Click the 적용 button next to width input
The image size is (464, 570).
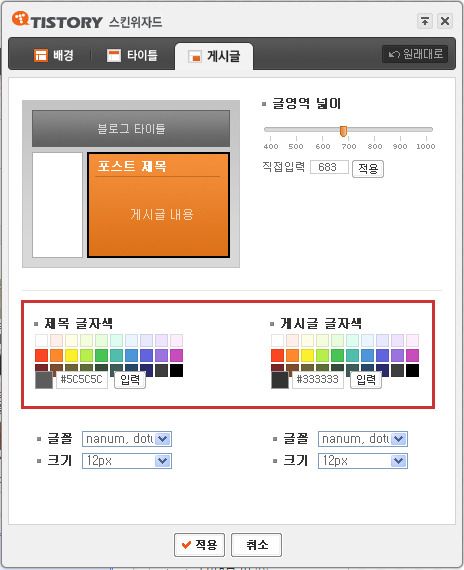point(368,168)
